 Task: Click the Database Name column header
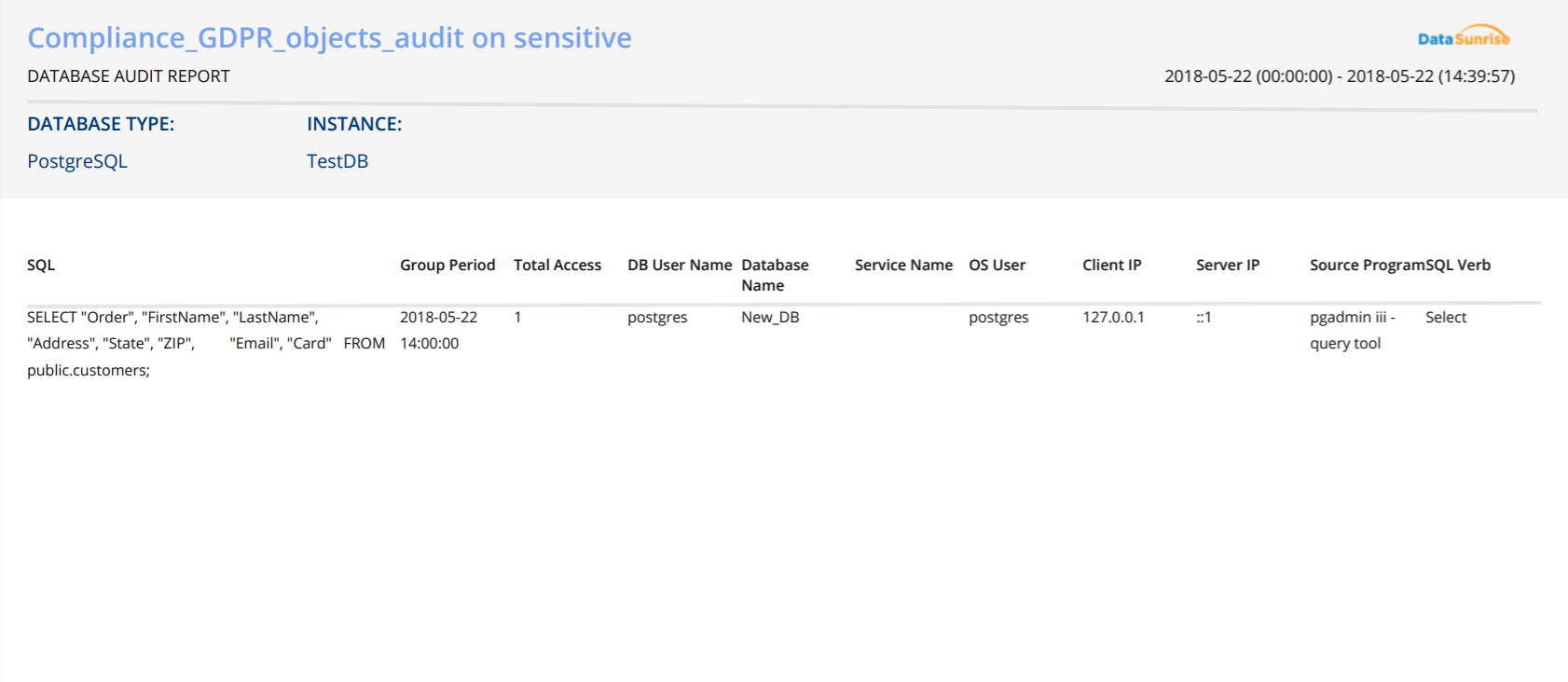tap(775, 275)
